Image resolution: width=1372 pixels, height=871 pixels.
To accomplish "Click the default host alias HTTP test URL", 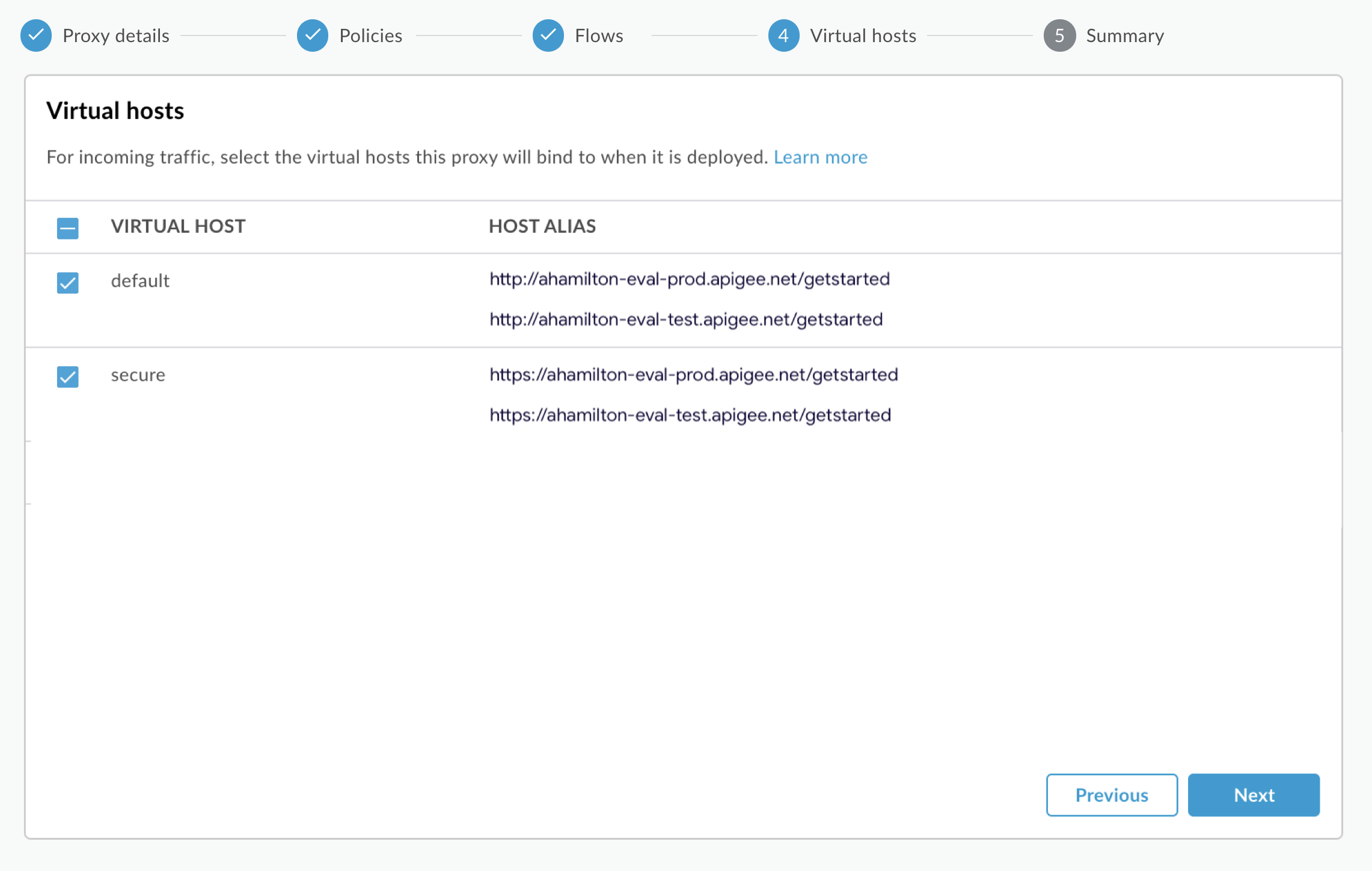I will (x=685, y=319).
